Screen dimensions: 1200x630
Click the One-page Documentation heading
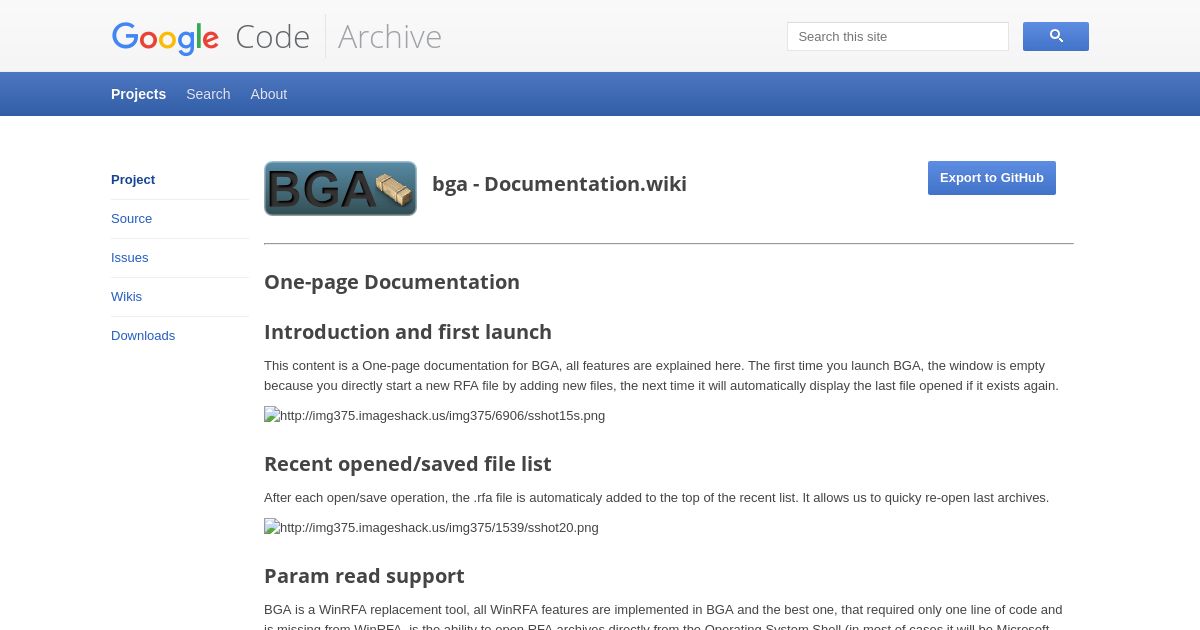pyautogui.click(x=392, y=282)
